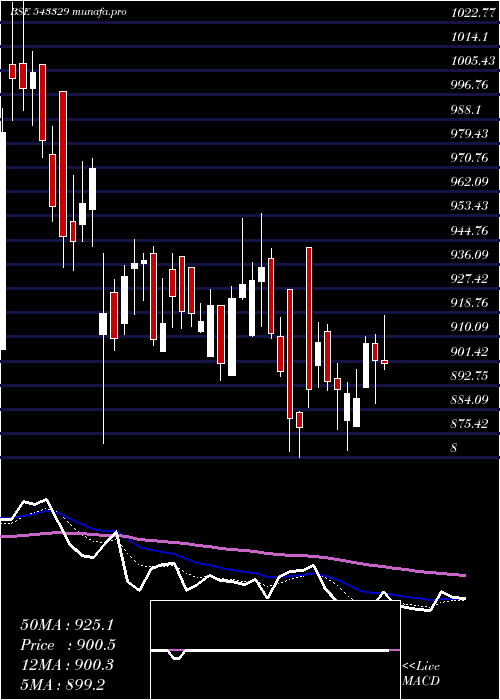Click the 910.09 price axis label
The height and width of the screenshot is (700, 500).
[x=470, y=327]
